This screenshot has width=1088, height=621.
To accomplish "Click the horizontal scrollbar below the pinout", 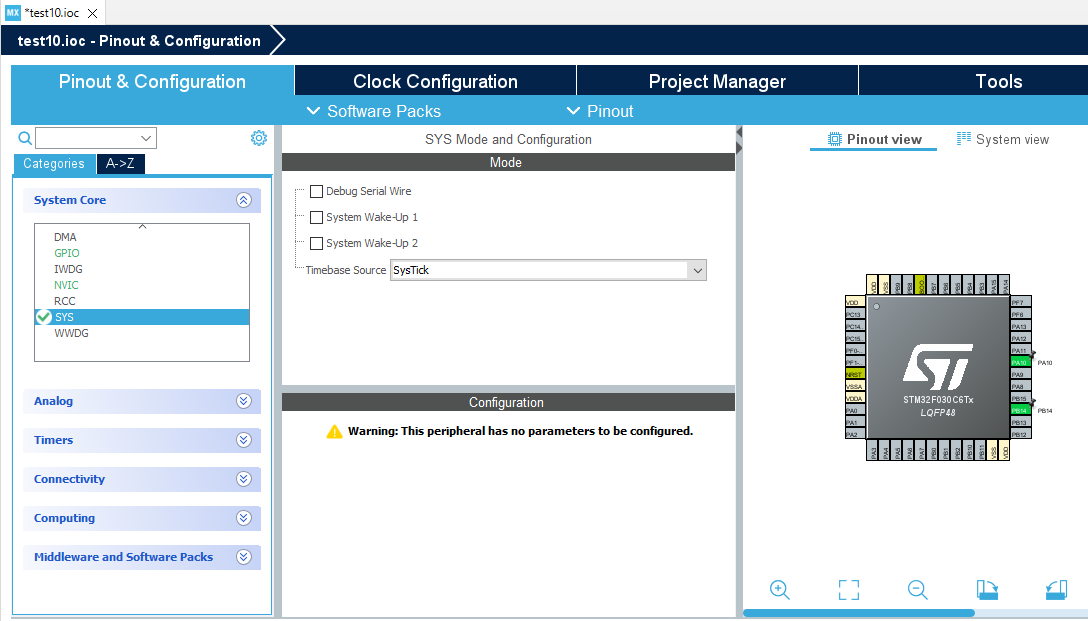I will point(860,611).
